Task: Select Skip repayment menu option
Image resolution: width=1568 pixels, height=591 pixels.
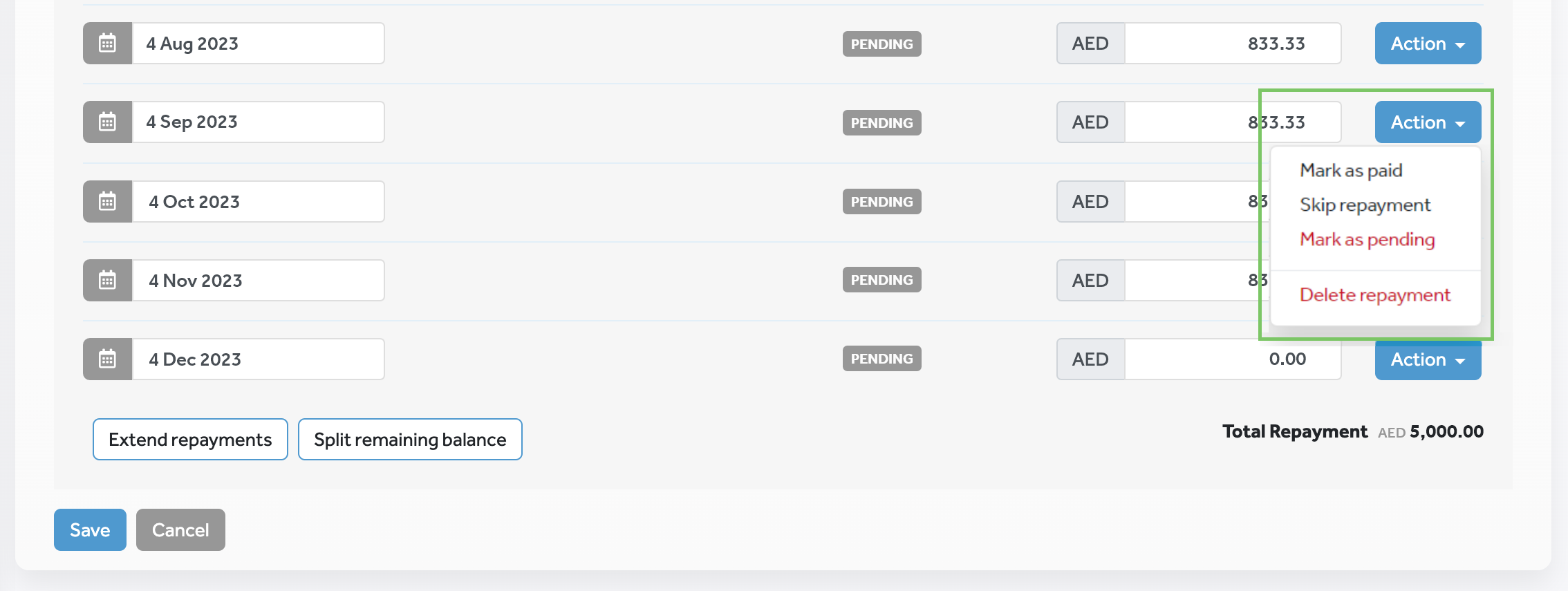Action: (1365, 205)
